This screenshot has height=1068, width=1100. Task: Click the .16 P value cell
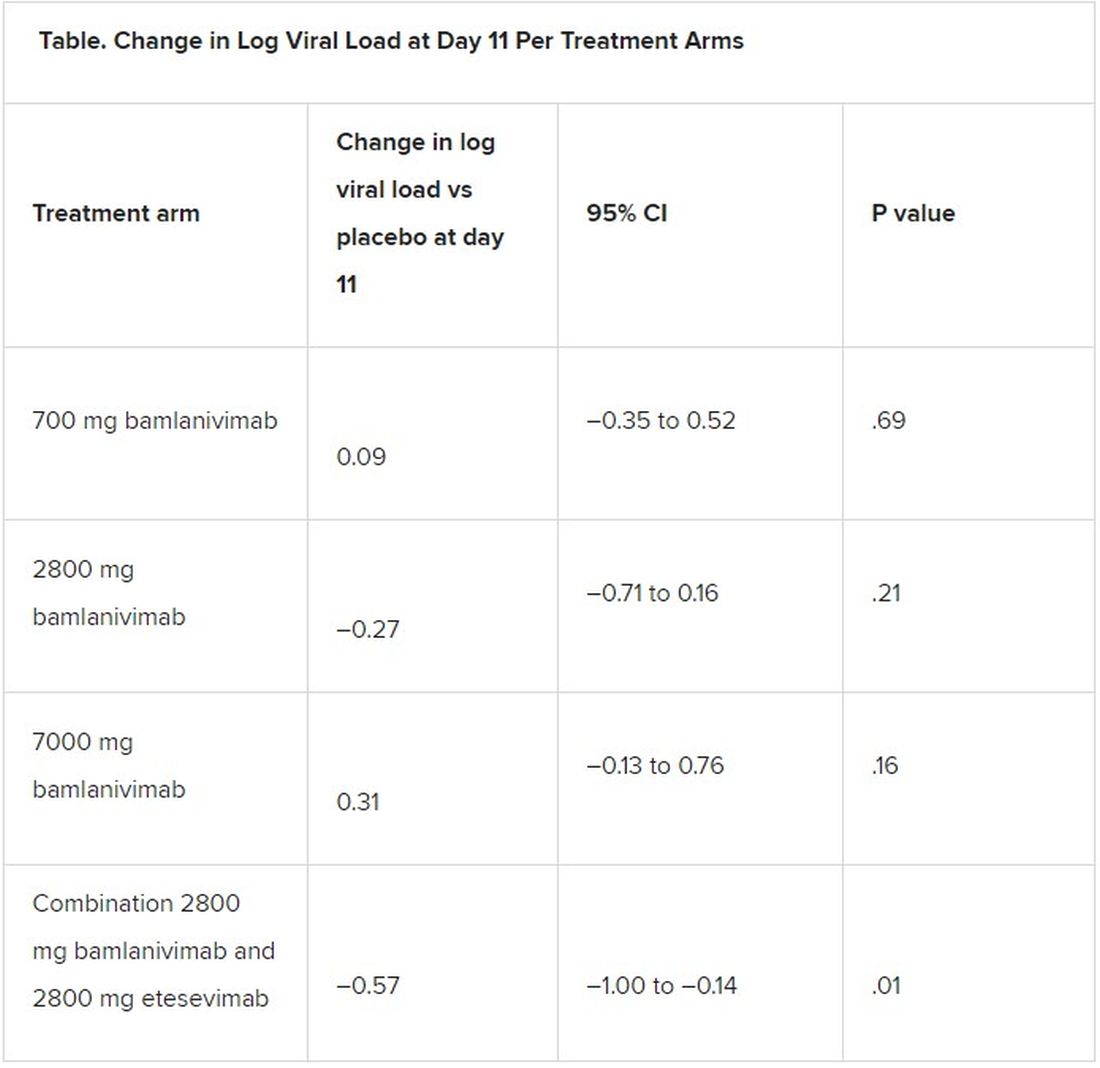tap(885, 765)
